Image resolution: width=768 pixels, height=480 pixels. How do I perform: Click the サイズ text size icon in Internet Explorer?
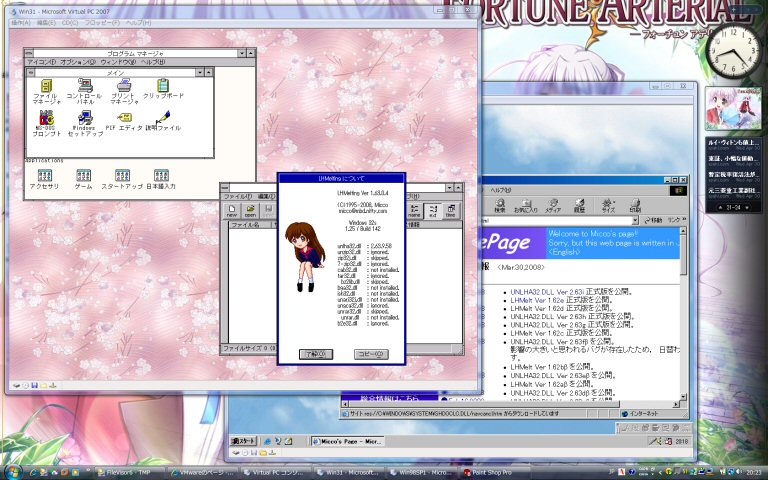tap(608, 206)
